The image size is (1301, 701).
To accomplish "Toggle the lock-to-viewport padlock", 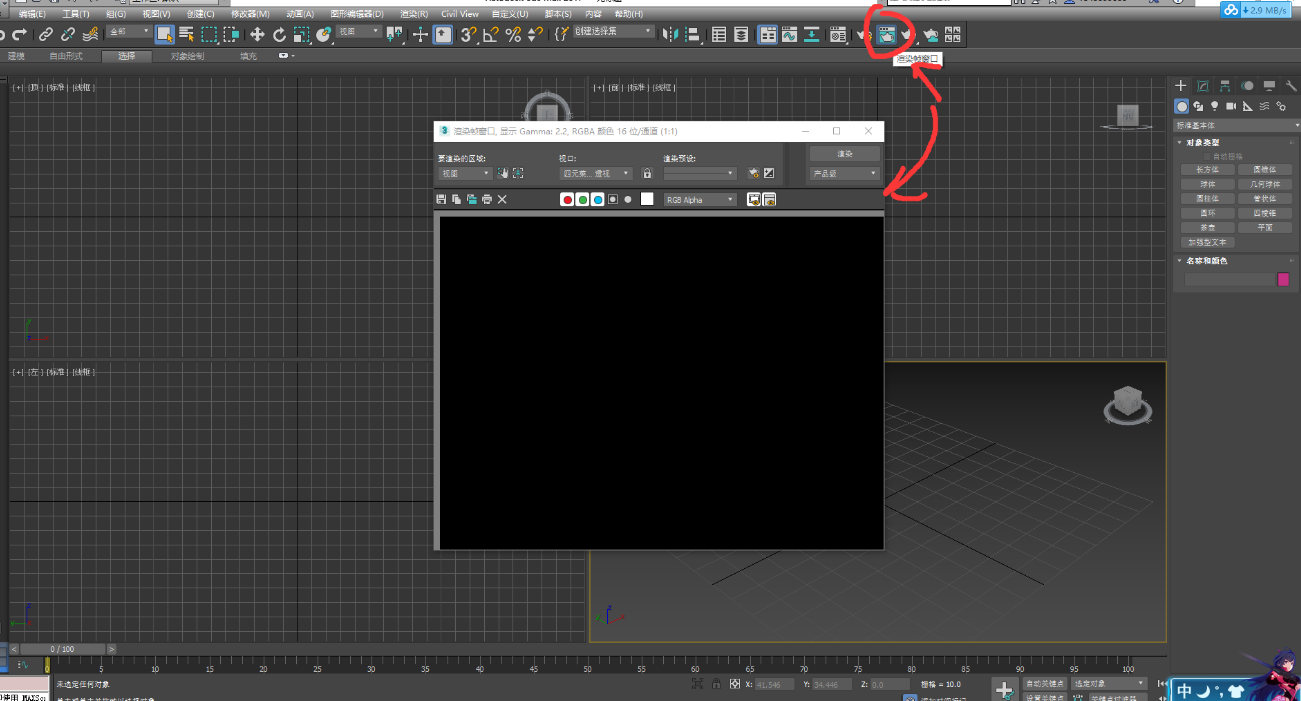I will coord(647,174).
